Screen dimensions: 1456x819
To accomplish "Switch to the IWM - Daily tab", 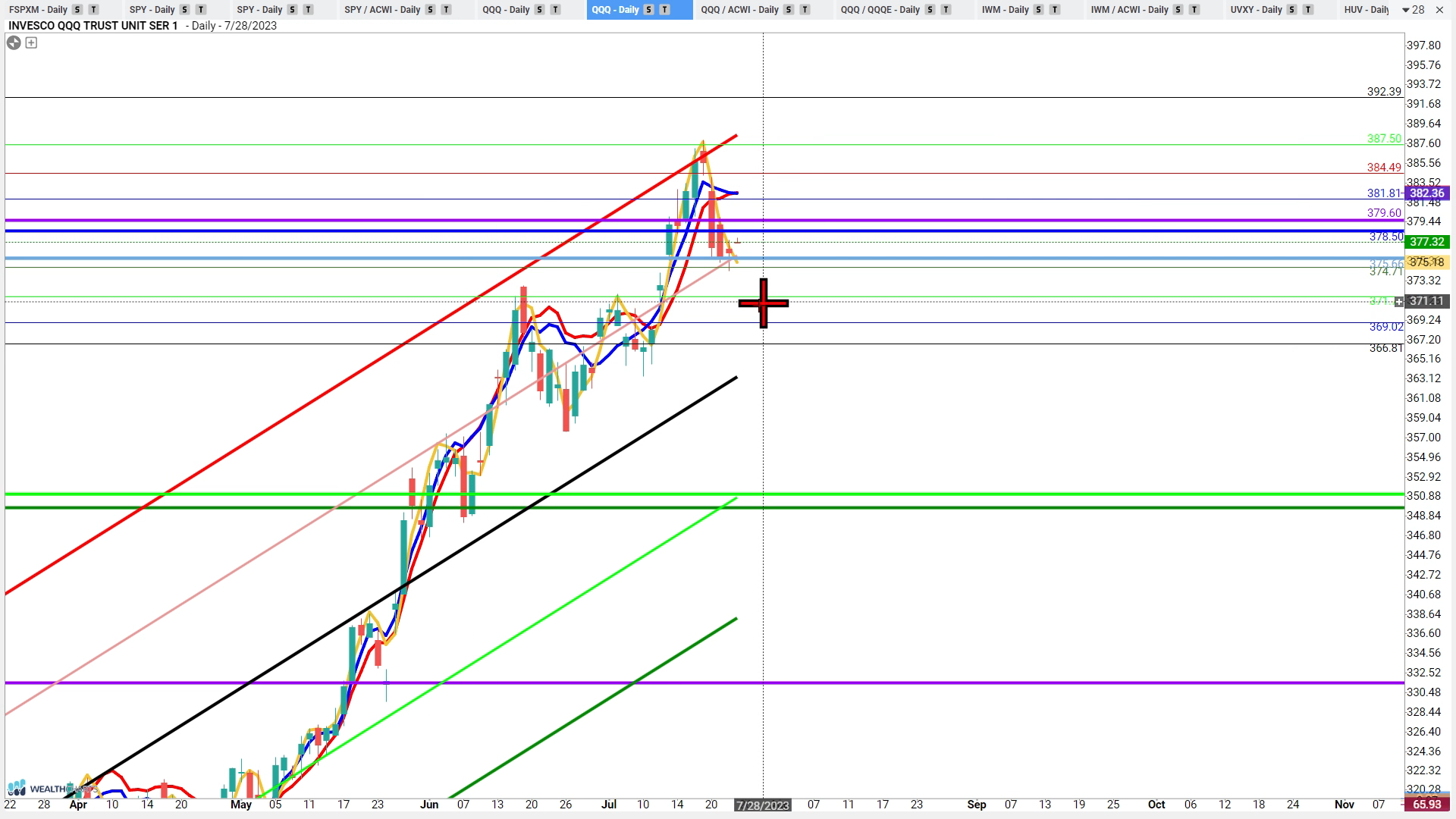I will pos(1005,10).
